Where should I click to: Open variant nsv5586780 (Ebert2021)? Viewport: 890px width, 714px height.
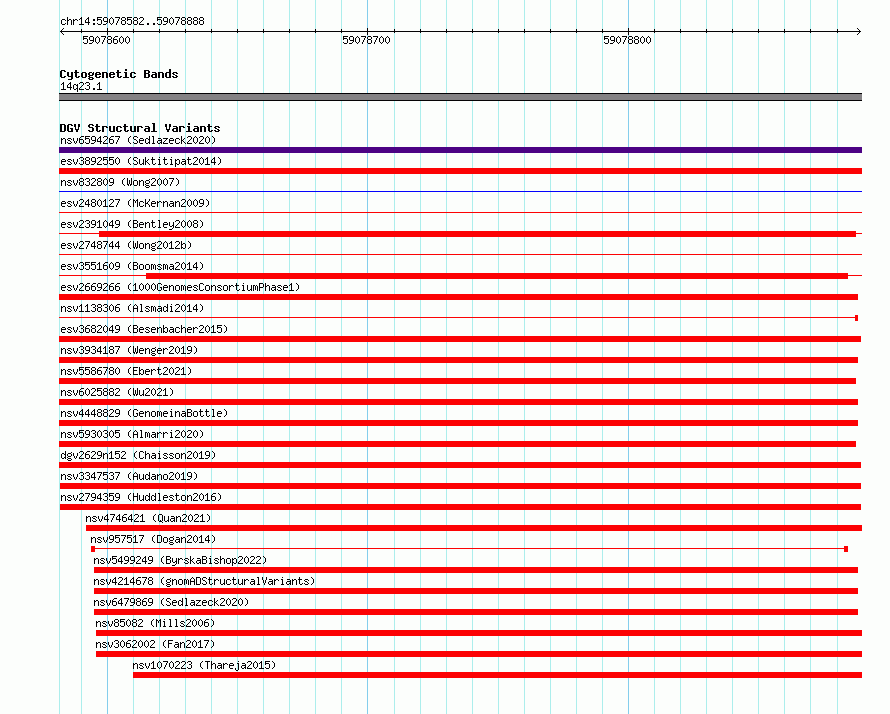(x=126, y=371)
